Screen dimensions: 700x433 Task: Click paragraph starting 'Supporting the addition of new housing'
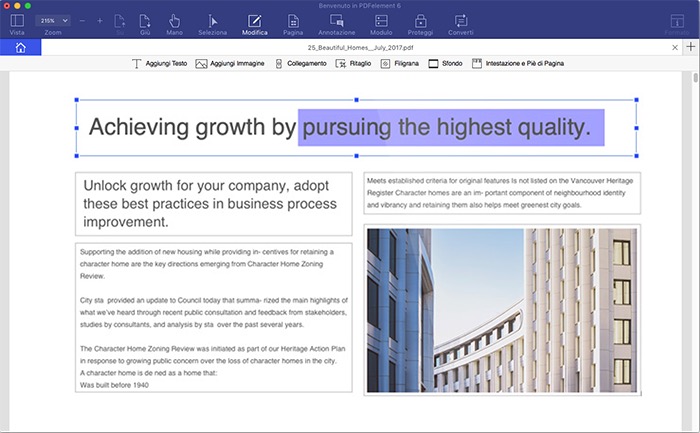tap(207, 264)
